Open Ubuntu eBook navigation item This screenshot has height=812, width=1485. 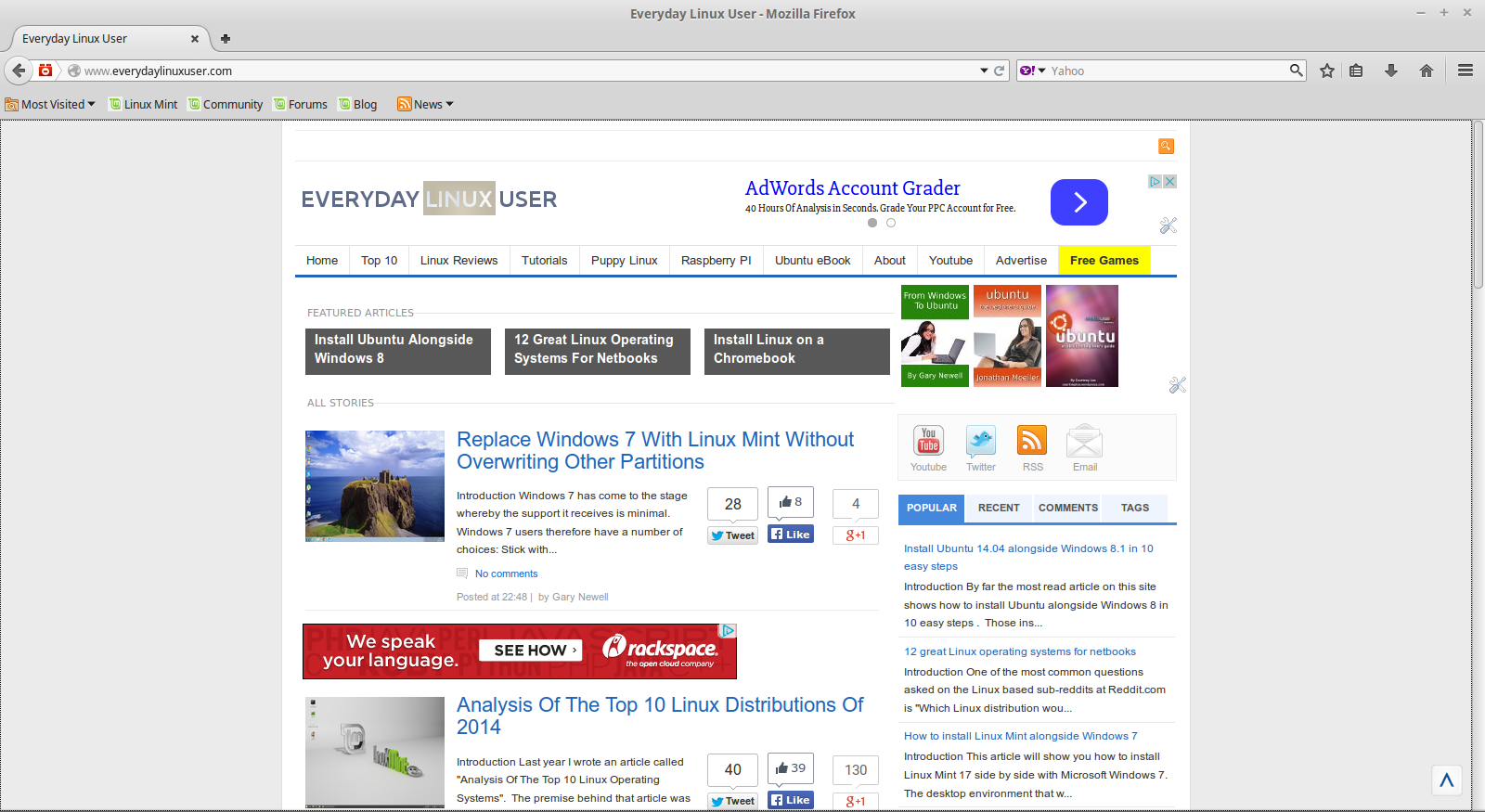point(812,261)
